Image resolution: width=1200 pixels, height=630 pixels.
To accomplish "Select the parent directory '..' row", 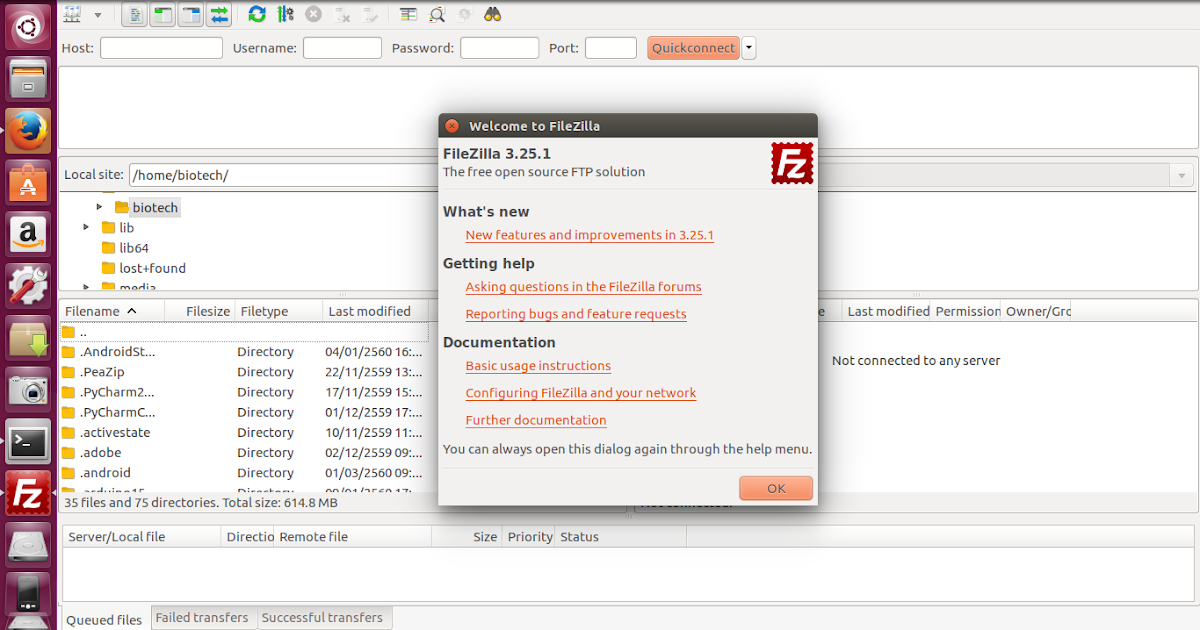I will coord(244,332).
